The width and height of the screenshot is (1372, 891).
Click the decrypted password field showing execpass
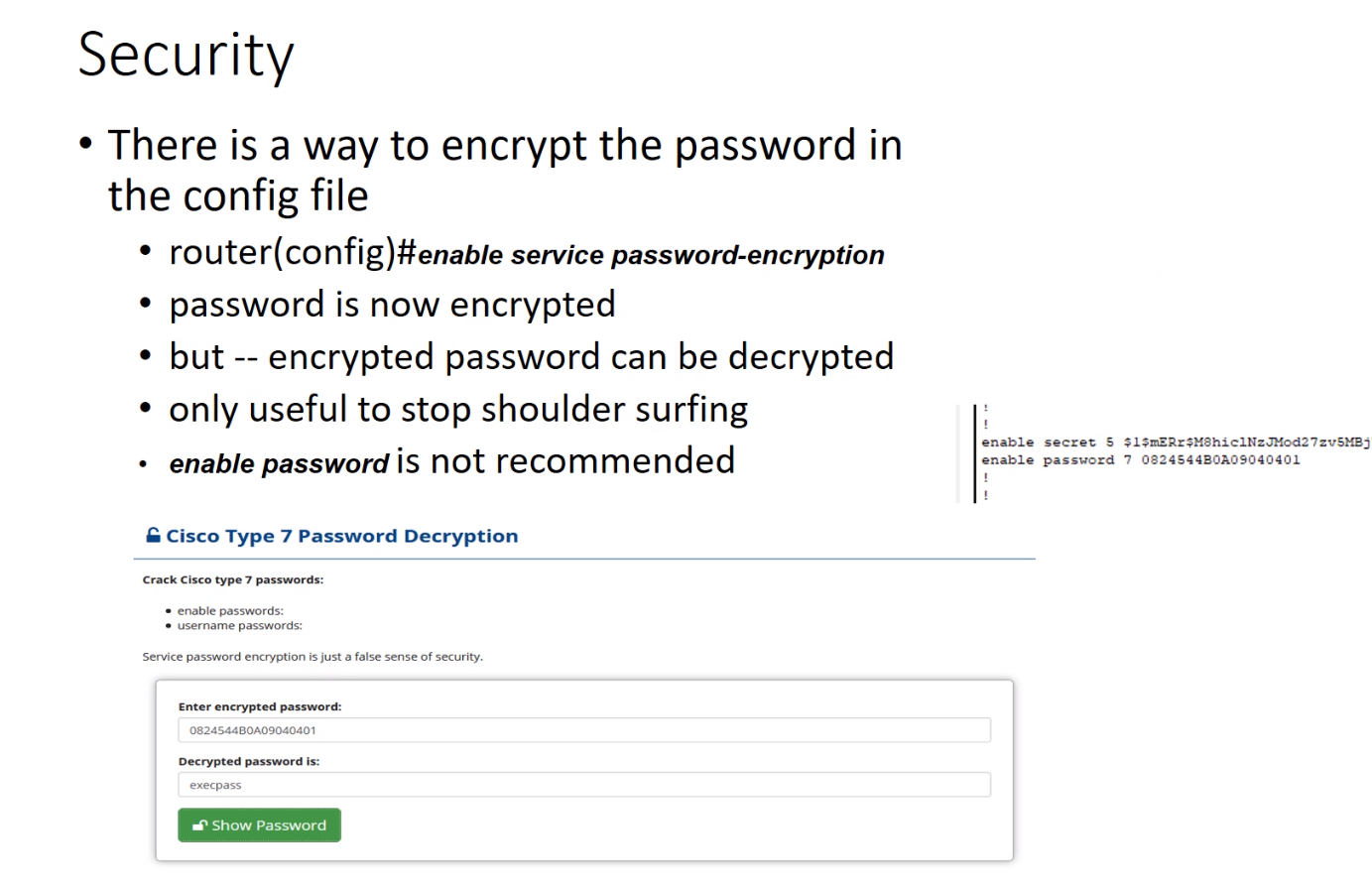click(x=583, y=785)
